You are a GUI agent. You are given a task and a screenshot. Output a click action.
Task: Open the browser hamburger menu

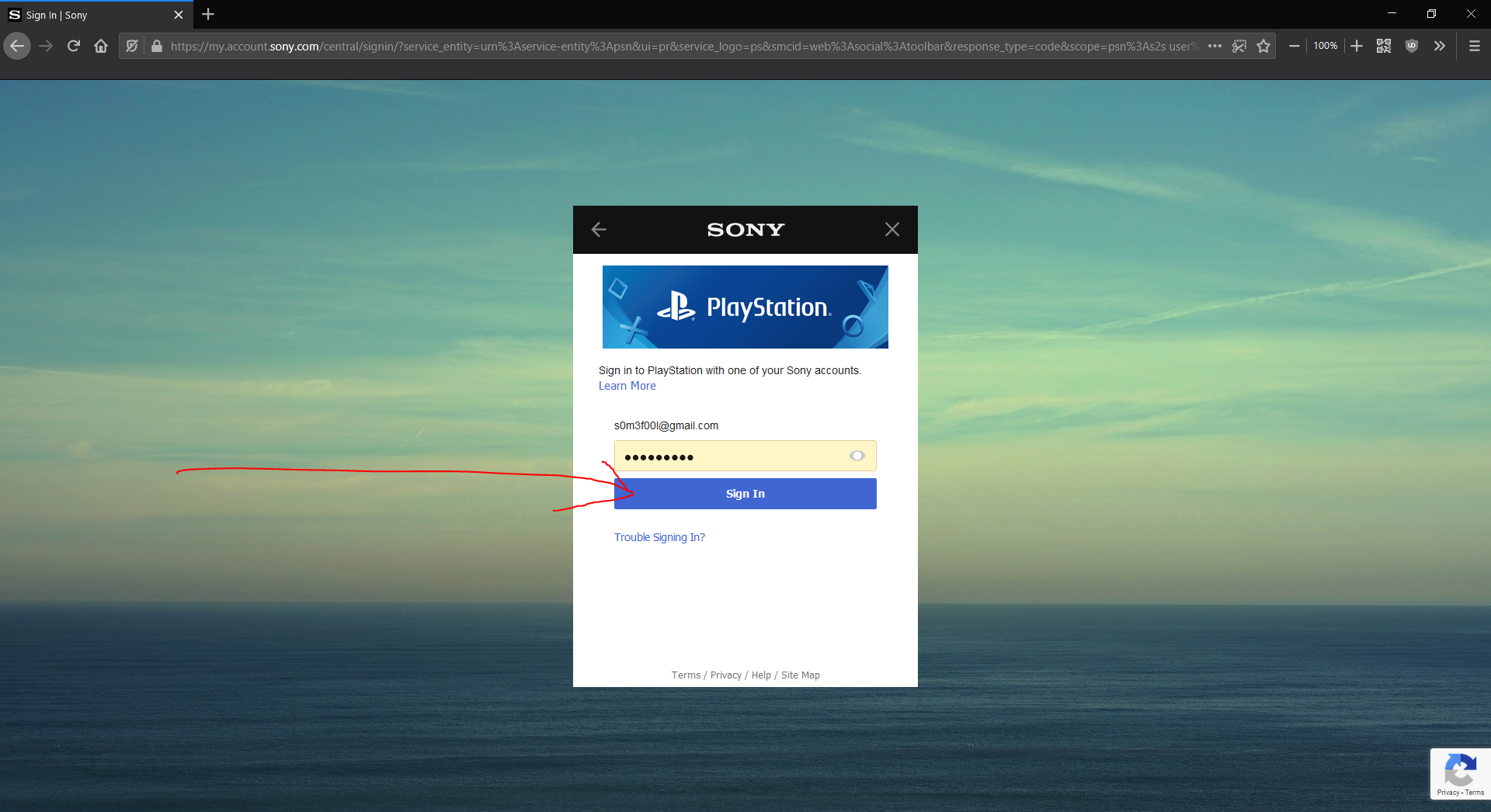(1475, 46)
